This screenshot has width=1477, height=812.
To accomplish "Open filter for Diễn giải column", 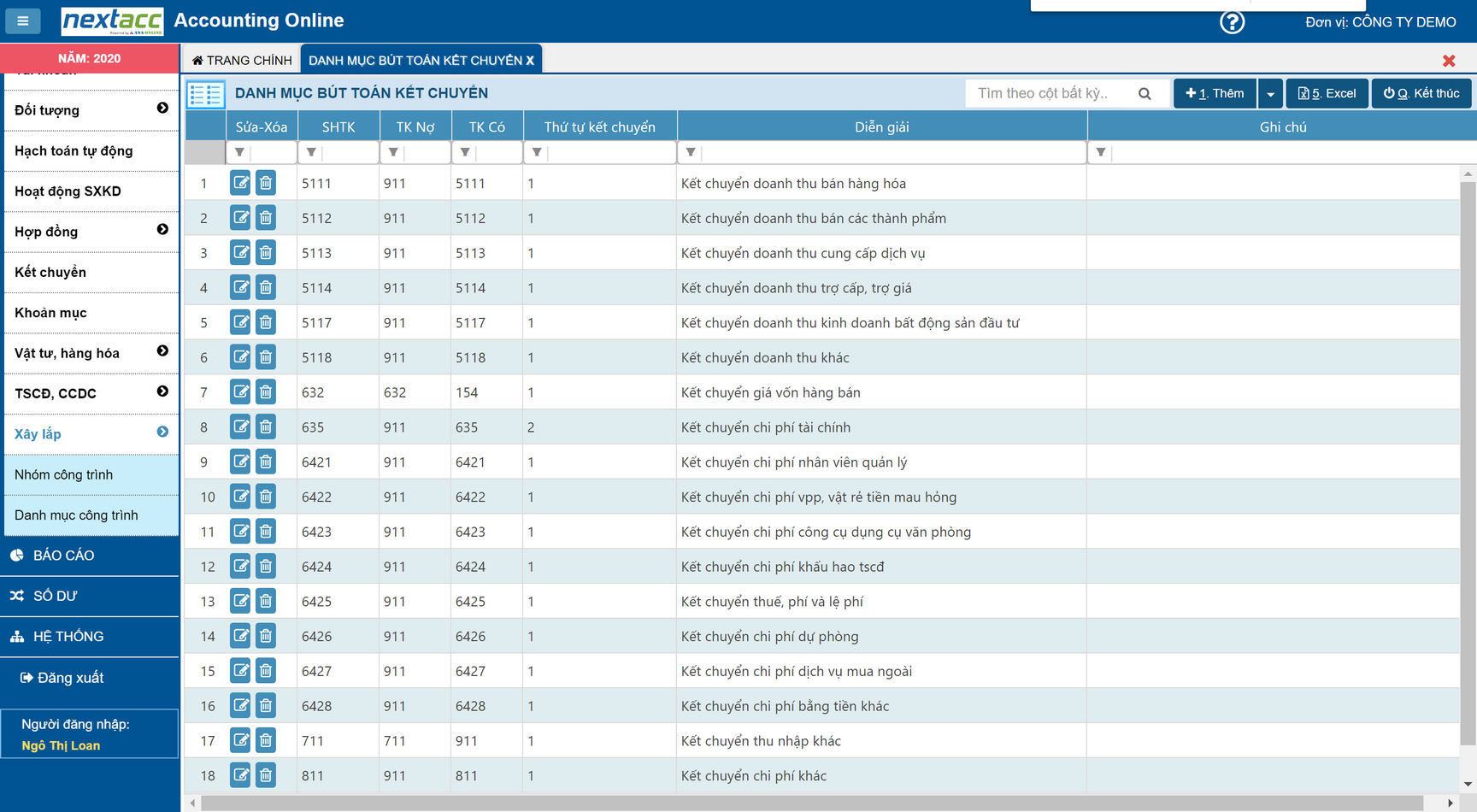I will click(x=691, y=153).
